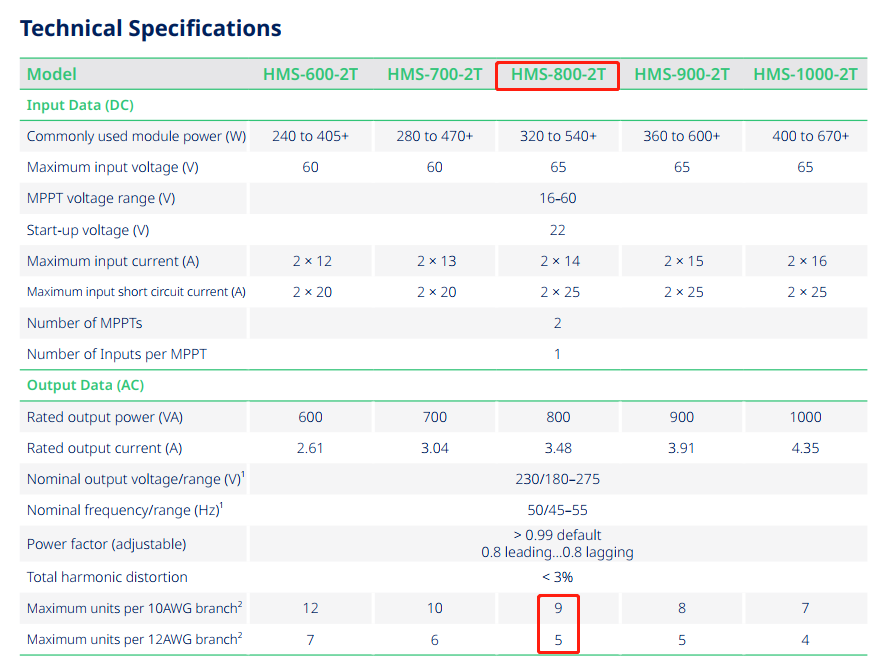Click the Input Data (DC) section label
The height and width of the screenshot is (661, 895).
pyautogui.click(x=80, y=105)
